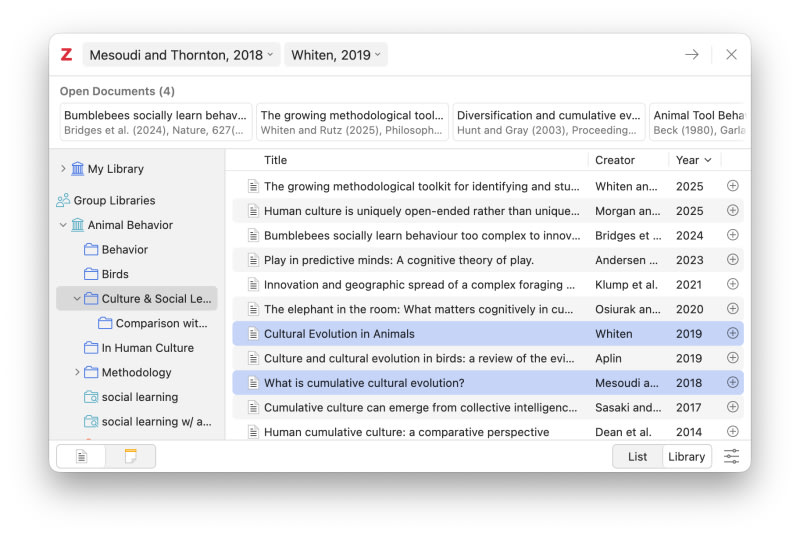Screen dimensions: 800x537
Task: Expand the My Library tree
Action: pos(64,169)
